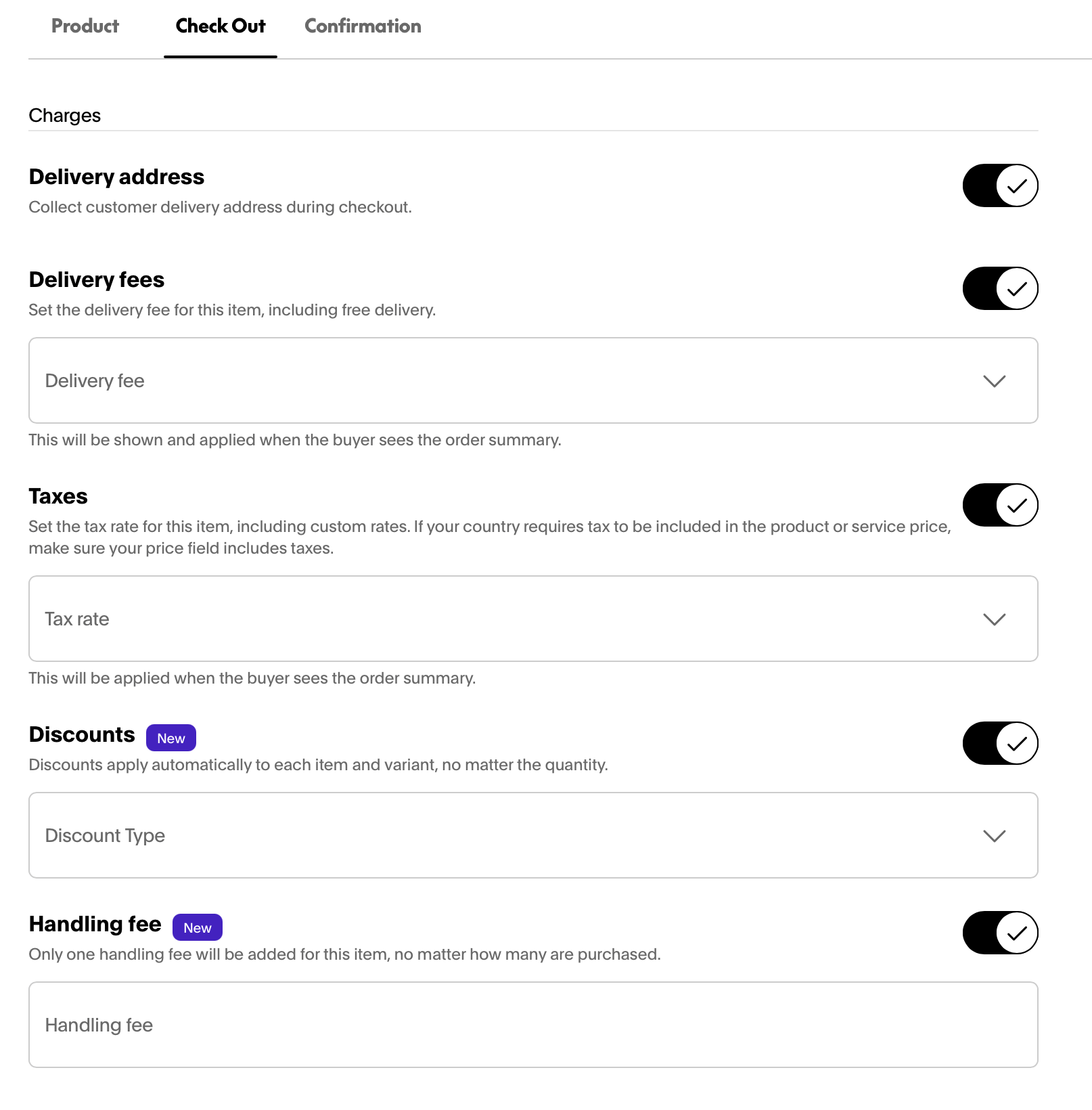Switch off the Discounts toggle
Screen dimensions: 1092x1110
[x=1000, y=743]
